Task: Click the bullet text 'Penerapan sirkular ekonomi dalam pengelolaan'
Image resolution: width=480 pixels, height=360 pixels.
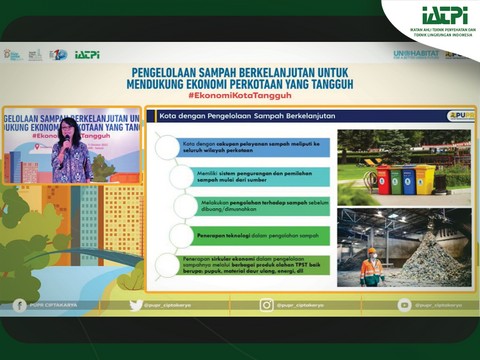Action: (243, 259)
